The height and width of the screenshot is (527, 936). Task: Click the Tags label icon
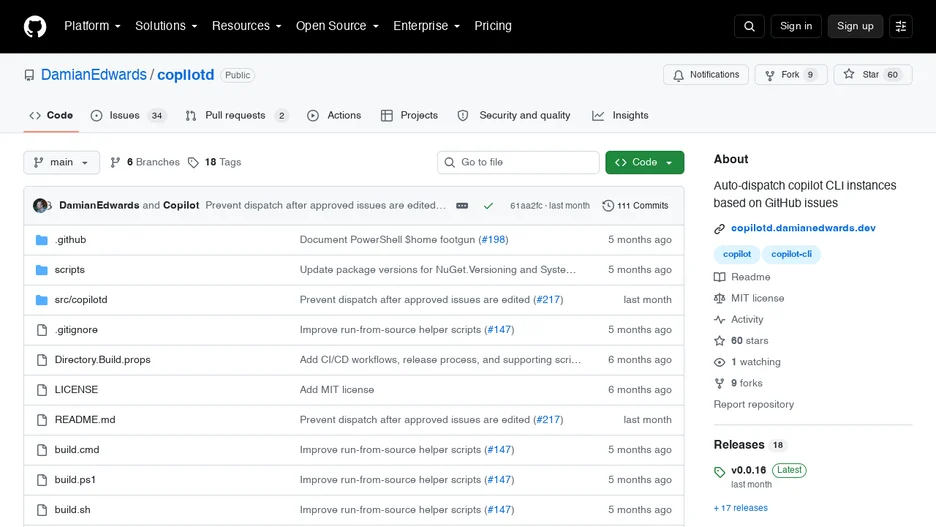tap(193, 162)
